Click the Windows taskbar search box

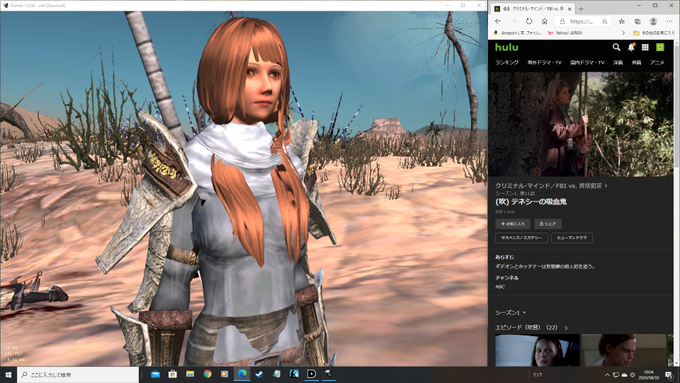pyautogui.click(x=78, y=374)
